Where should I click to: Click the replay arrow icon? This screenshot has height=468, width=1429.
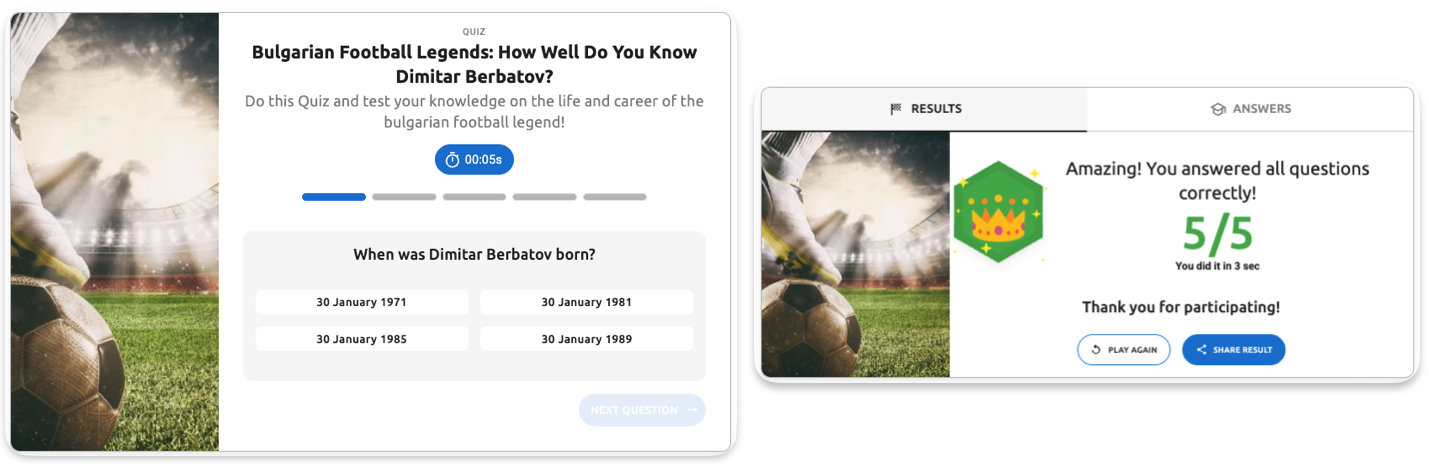(x=1096, y=350)
